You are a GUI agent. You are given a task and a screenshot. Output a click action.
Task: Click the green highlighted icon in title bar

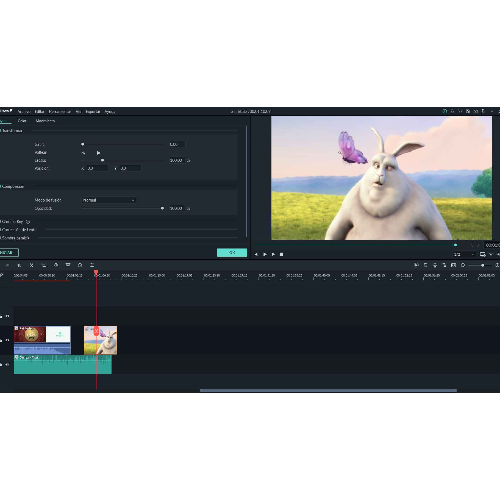click(444, 111)
